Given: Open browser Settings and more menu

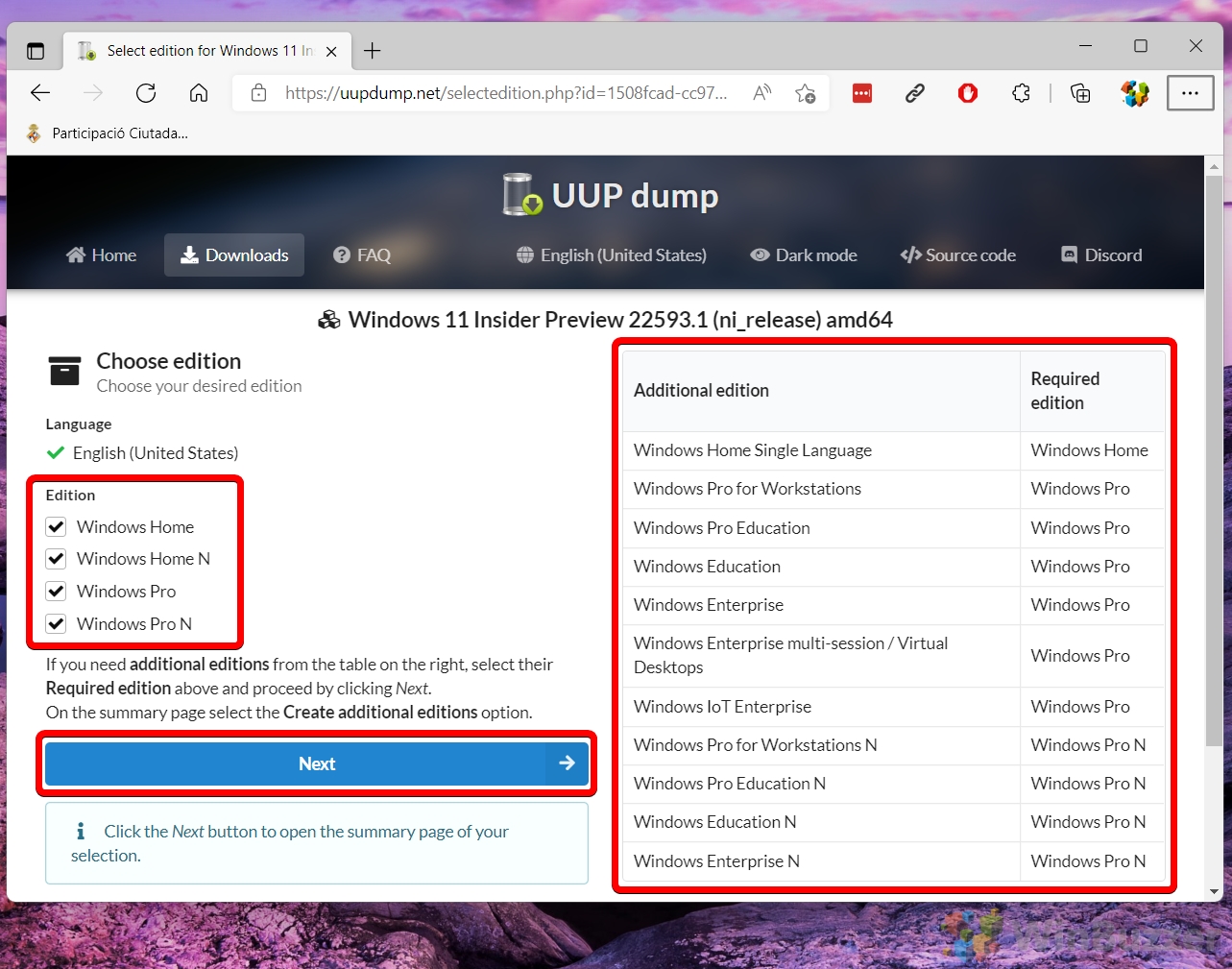Looking at the screenshot, I should pos(1191,93).
